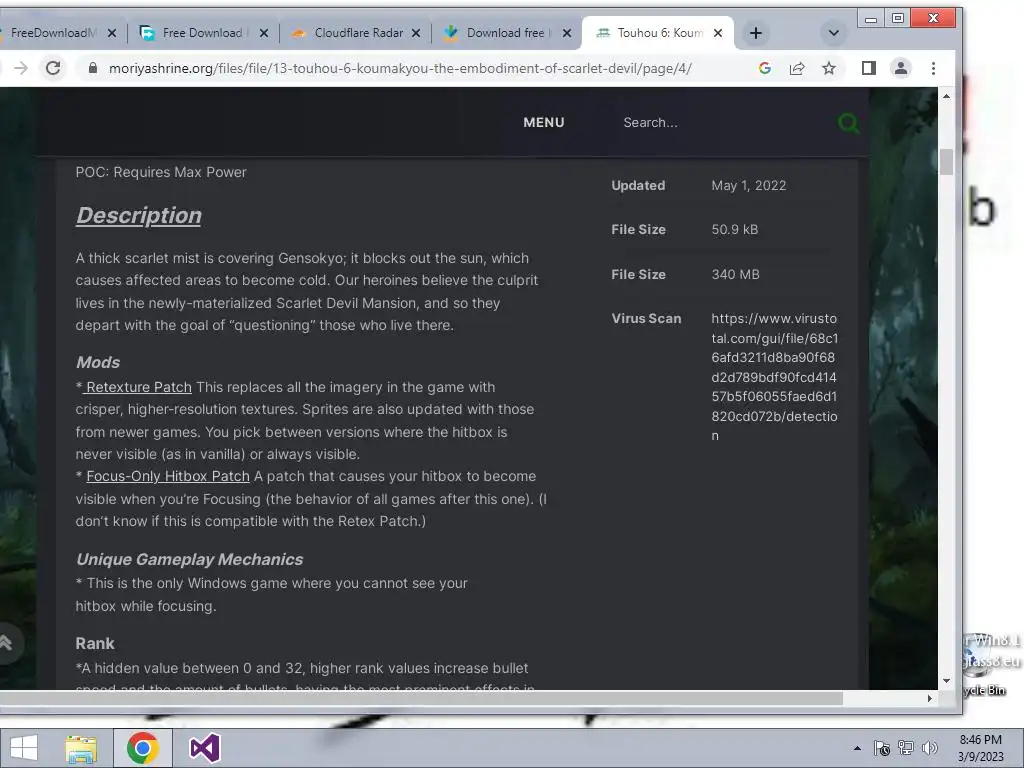Toggle the Chrome side panel icon
This screenshot has width=1024, height=768.
click(x=869, y=68)
